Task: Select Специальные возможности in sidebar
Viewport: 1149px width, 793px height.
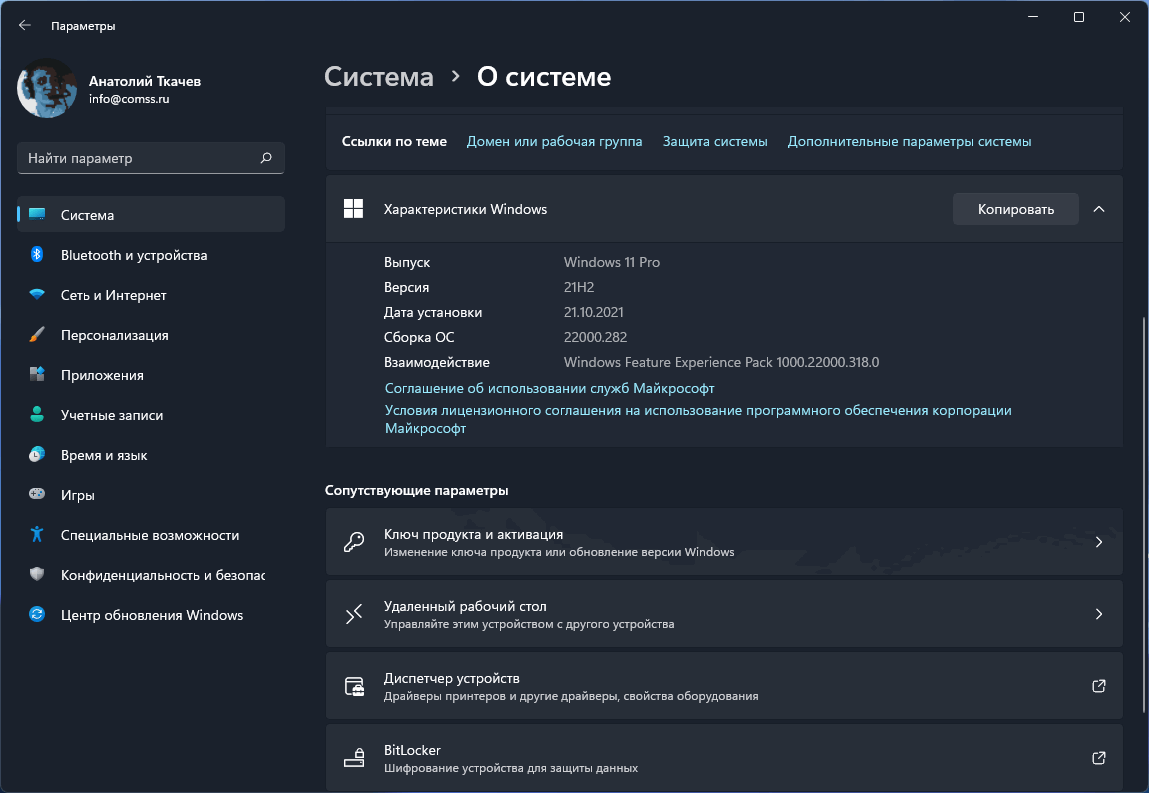Action: [x=150, y=535]
